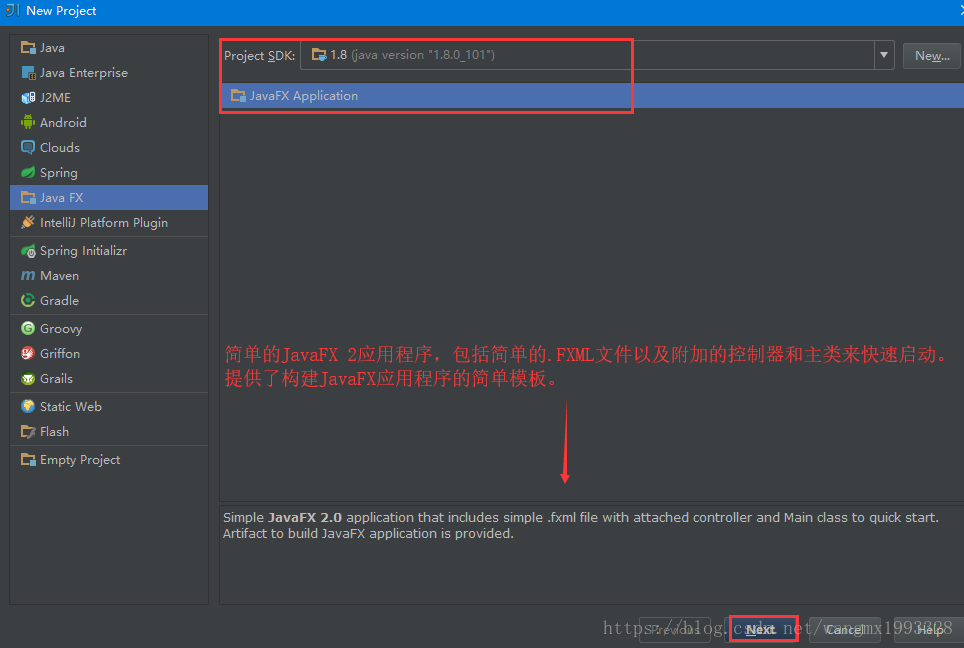Image resolution: width=964 pixels, height=648 pixels.
Task: Click the Project SDK label
Action: coord(259,55)
